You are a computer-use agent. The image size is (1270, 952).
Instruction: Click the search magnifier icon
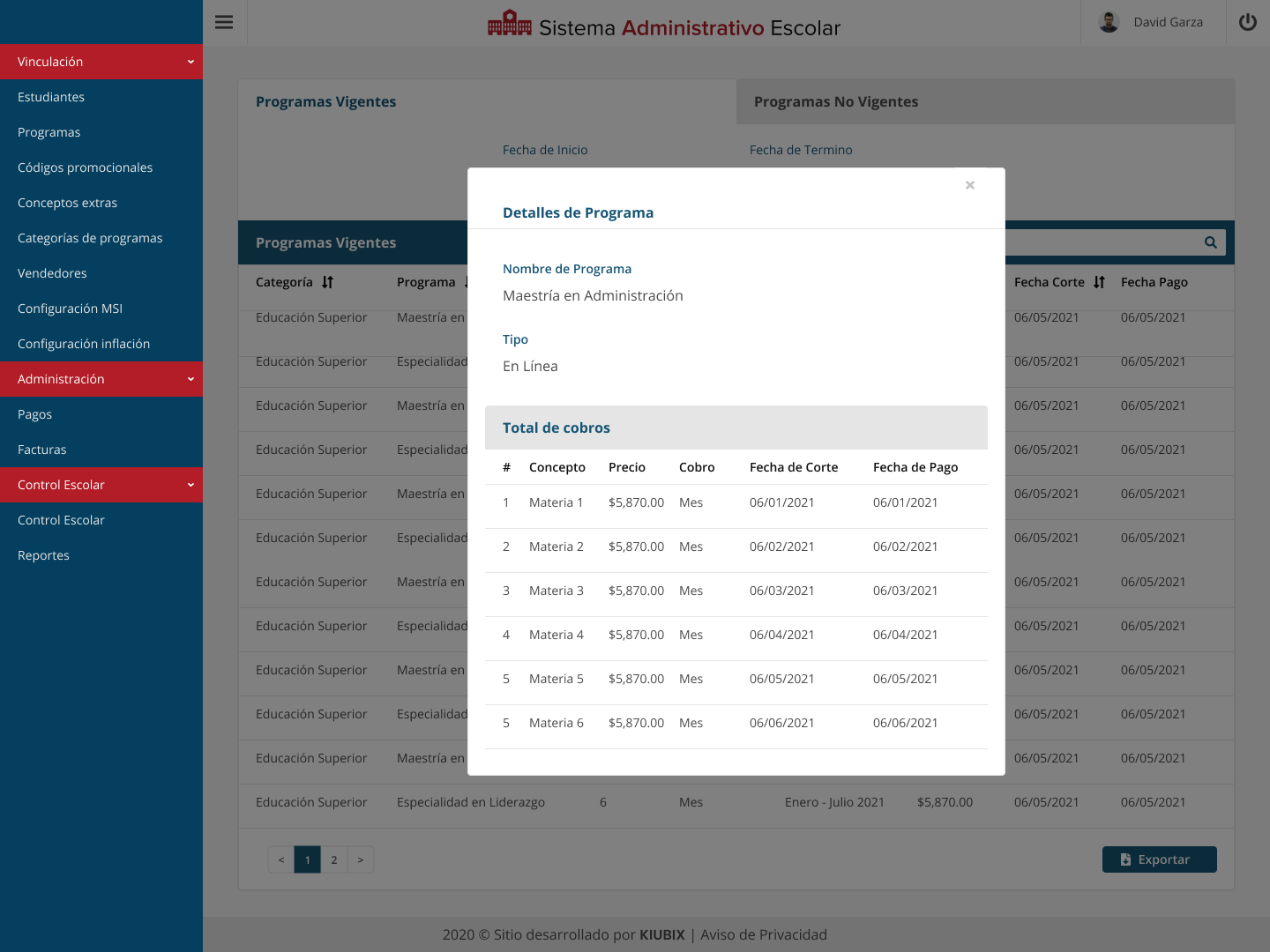1210,242
